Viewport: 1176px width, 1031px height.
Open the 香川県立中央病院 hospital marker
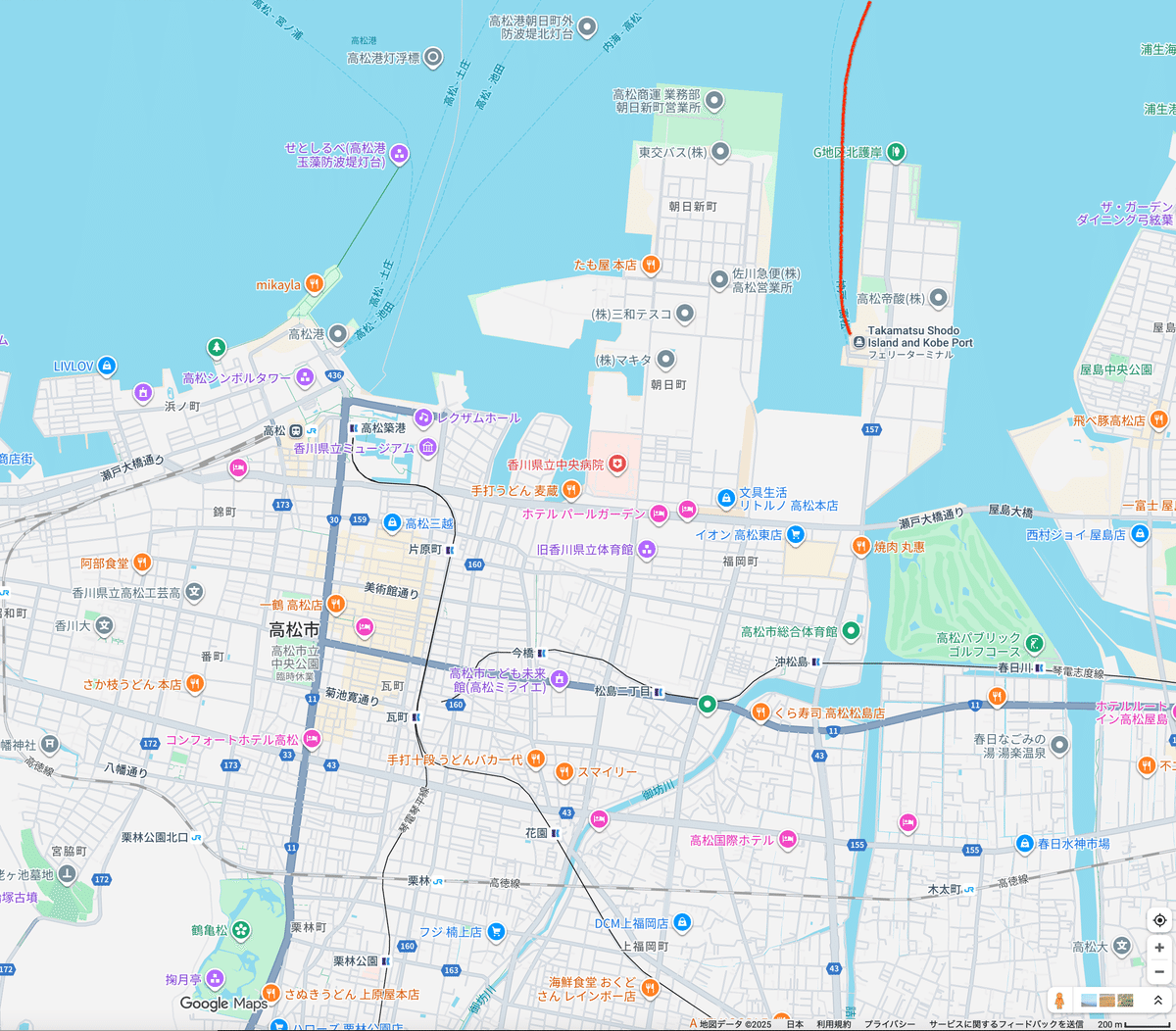[617, 464]
